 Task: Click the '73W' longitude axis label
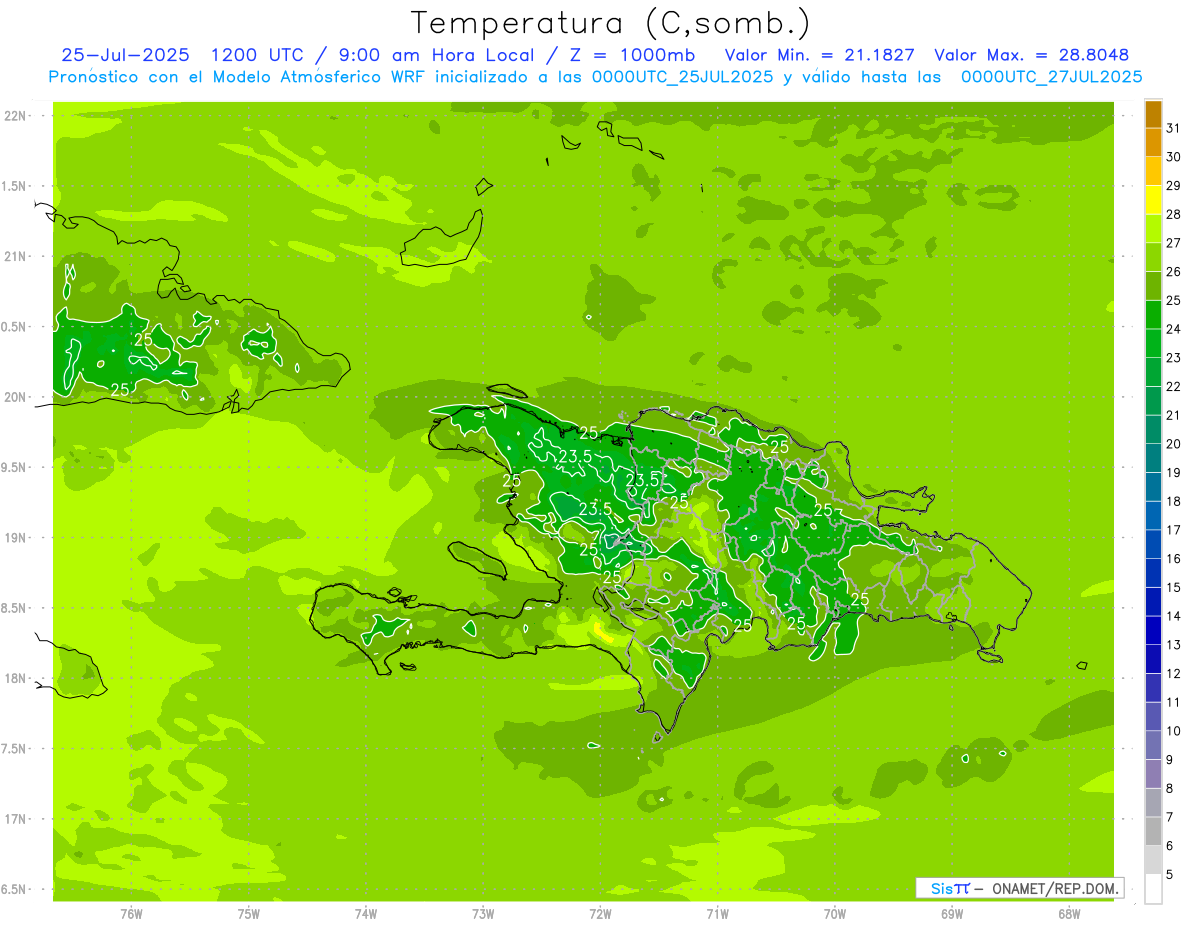click(x=483, y=913)
